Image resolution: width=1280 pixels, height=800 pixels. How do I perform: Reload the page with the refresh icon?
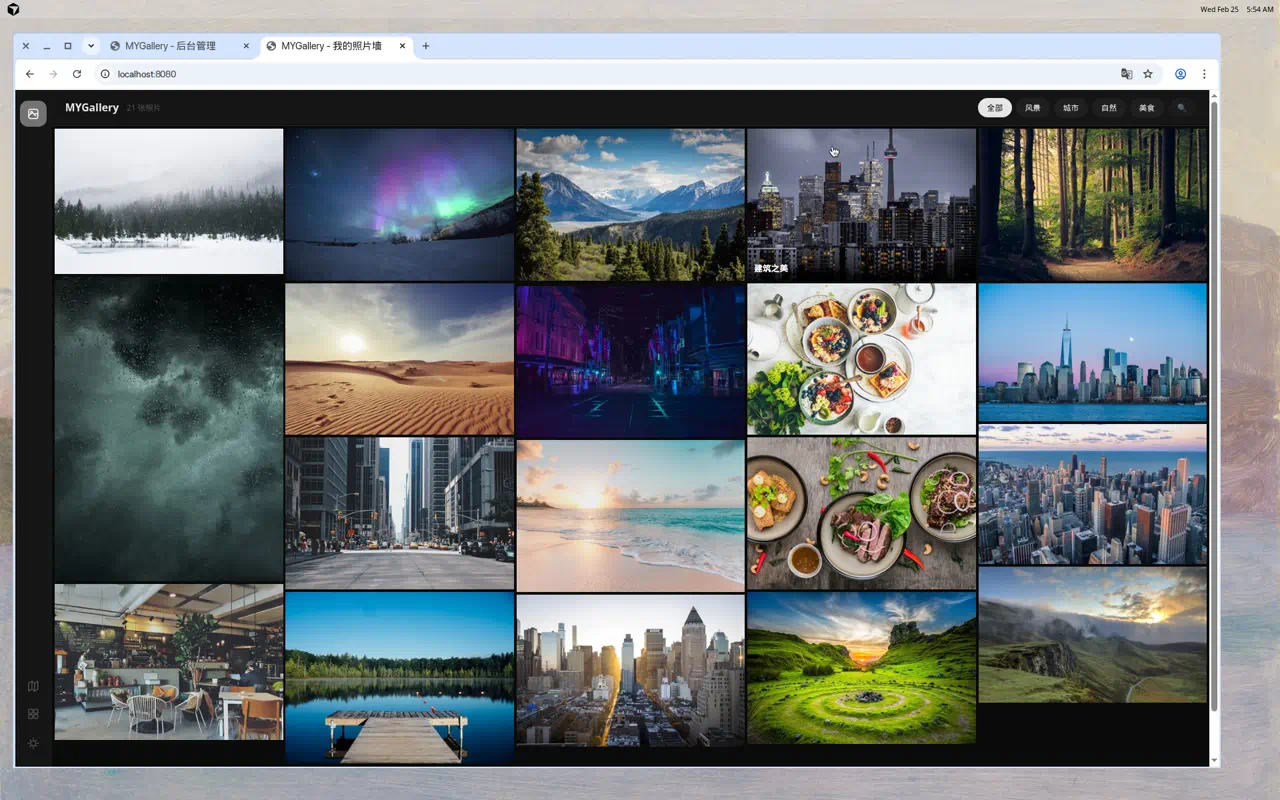click(77, 74)
